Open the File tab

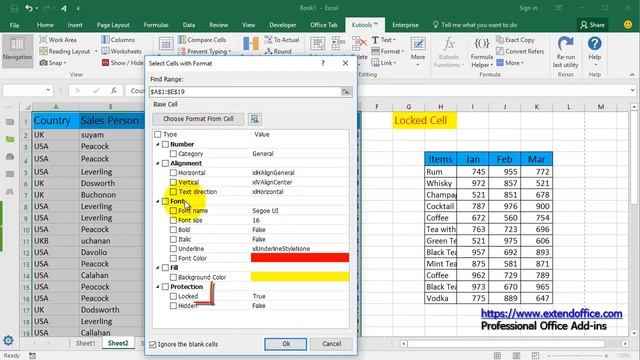point(14,25)
